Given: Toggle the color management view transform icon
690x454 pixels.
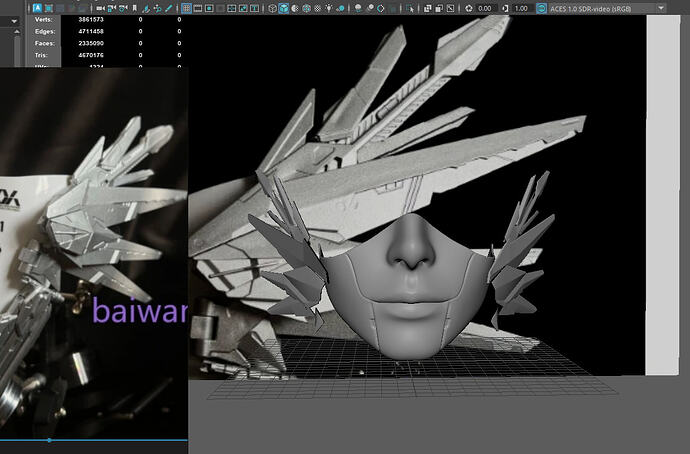Looking at the screenshot, I should pos(541,8).
